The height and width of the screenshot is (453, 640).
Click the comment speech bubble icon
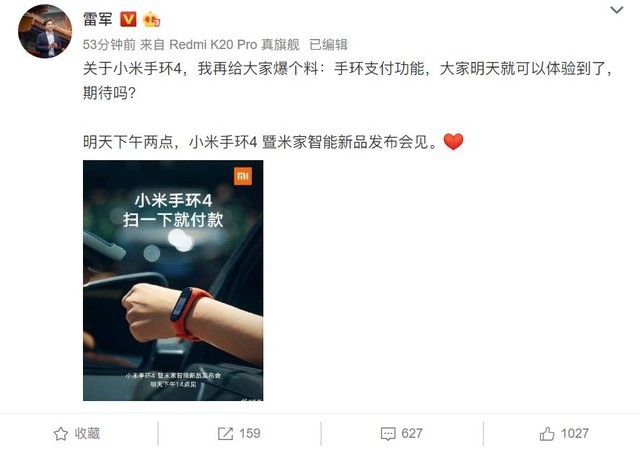388,434
